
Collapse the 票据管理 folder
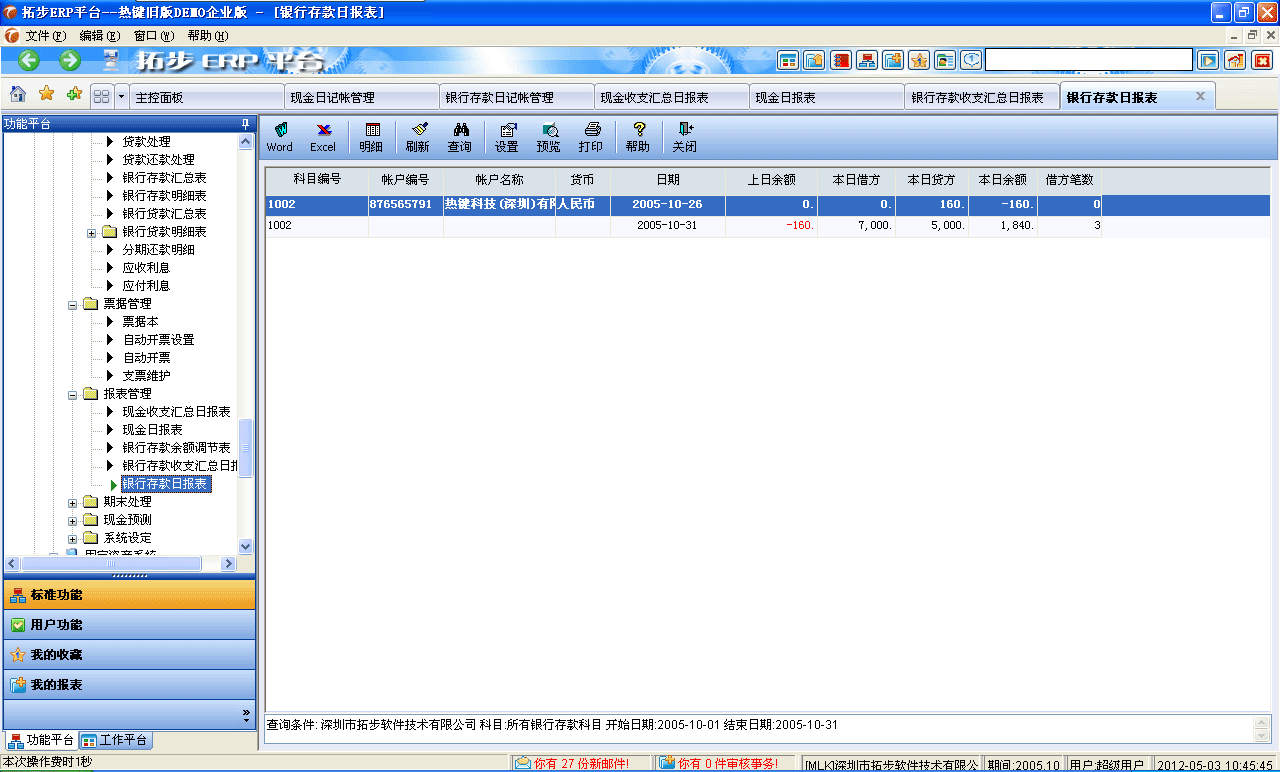71,303
